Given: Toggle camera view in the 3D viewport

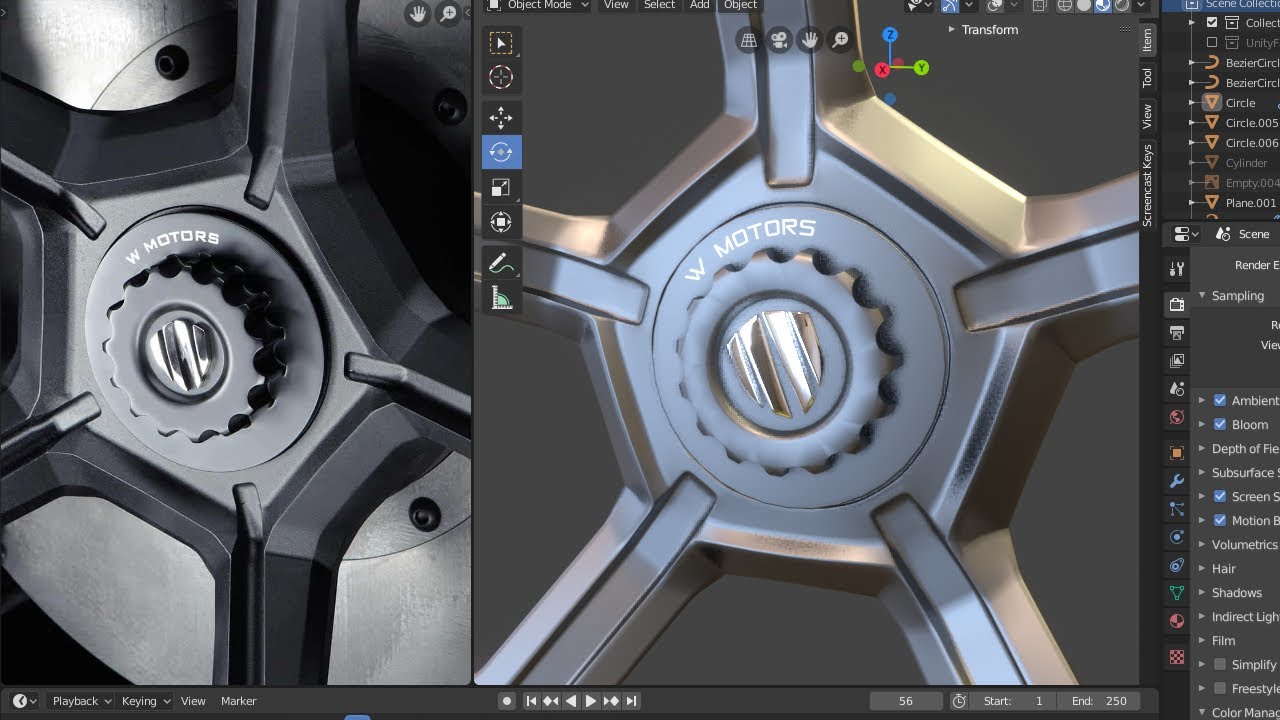Looking at the screenshot, I should 779,40.
